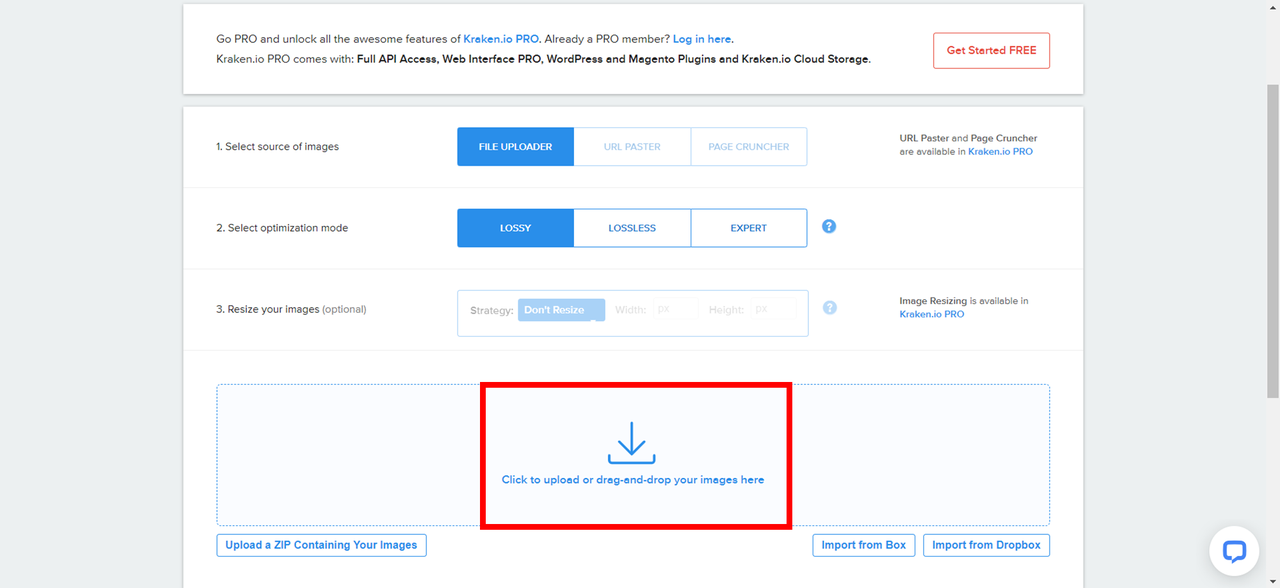The height and width of the screenshot is (588, 1280).
Task: Click the '3. Resize your images' label
Action: tap(291, 309)
